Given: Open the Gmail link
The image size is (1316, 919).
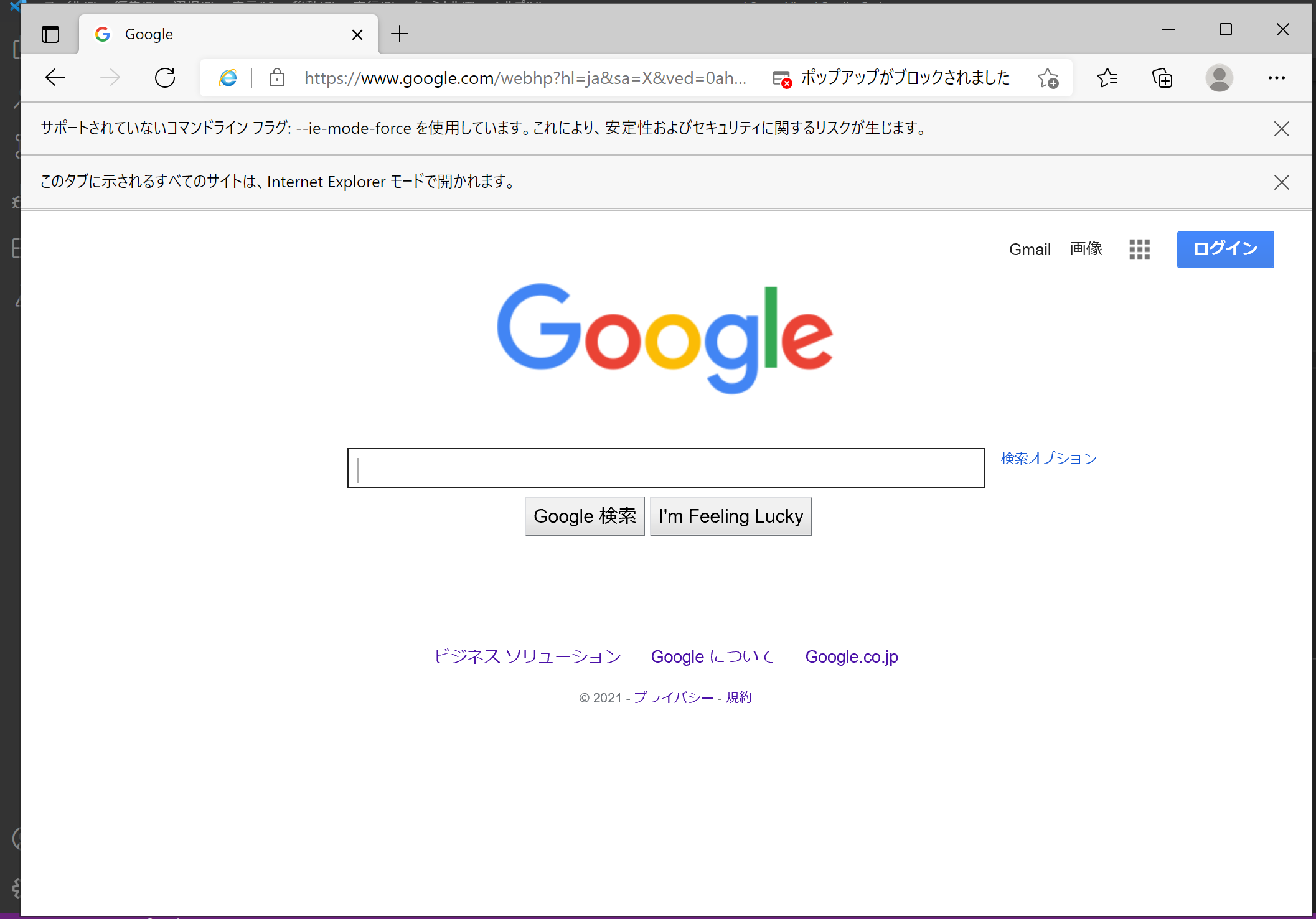Looking at the screenshot, I should (1030, 250).
